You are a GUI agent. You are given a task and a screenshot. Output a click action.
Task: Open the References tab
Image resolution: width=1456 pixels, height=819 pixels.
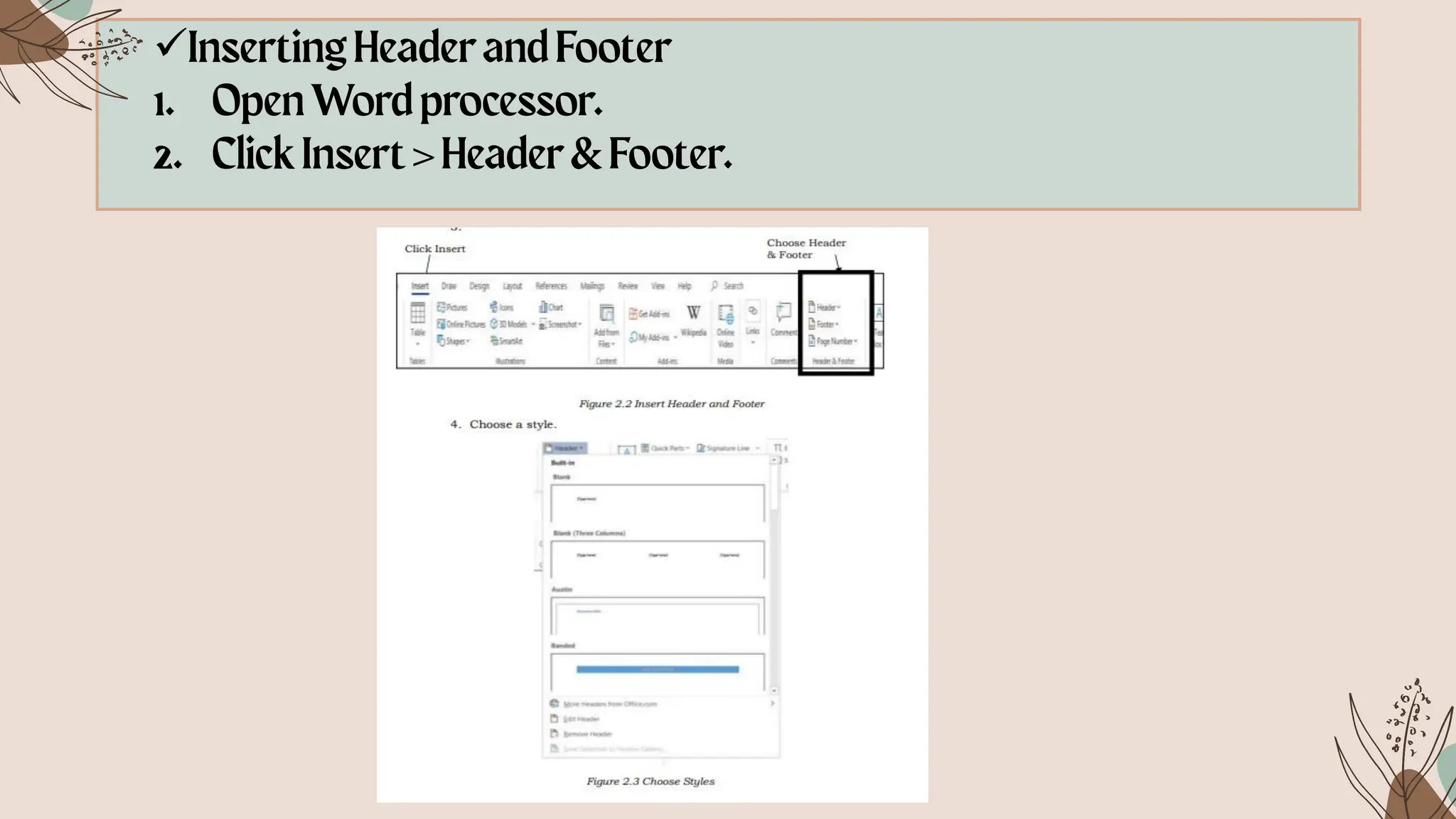(551, 286)
